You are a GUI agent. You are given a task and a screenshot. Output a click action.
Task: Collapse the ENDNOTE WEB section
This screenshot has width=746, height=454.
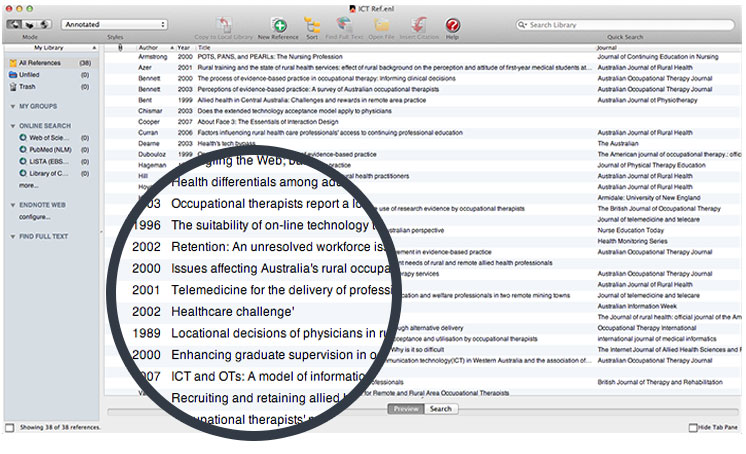(x=13, y=205)
